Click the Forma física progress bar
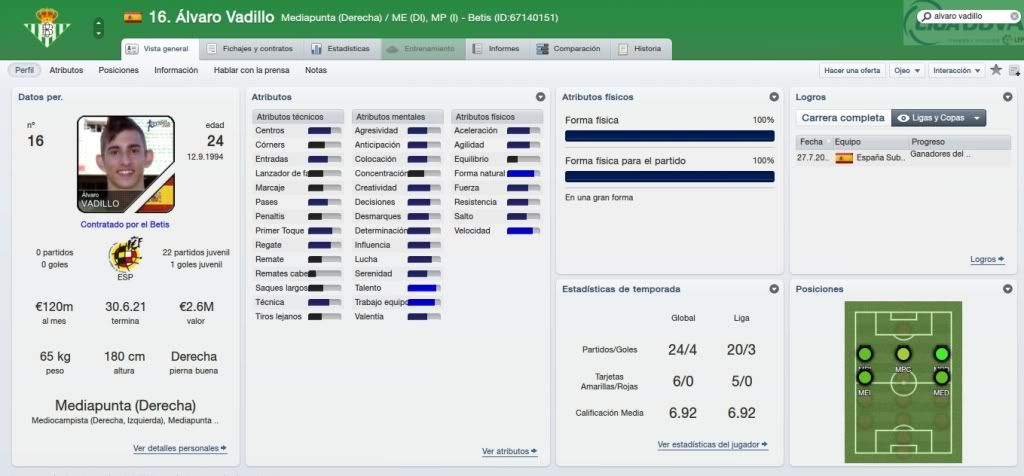 tap(669, 136)
